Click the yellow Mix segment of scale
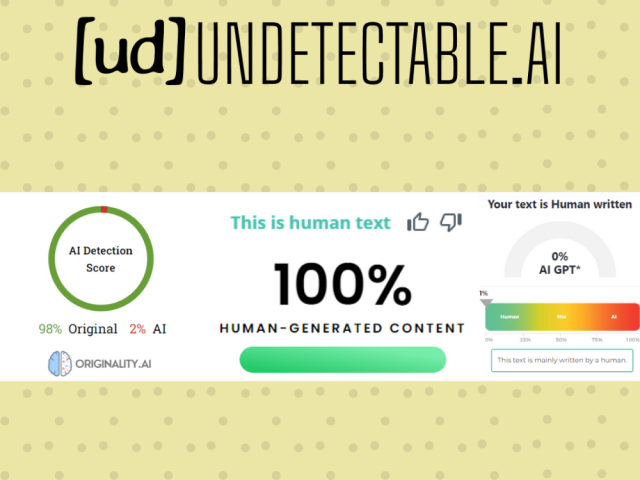 click(562, 317)
